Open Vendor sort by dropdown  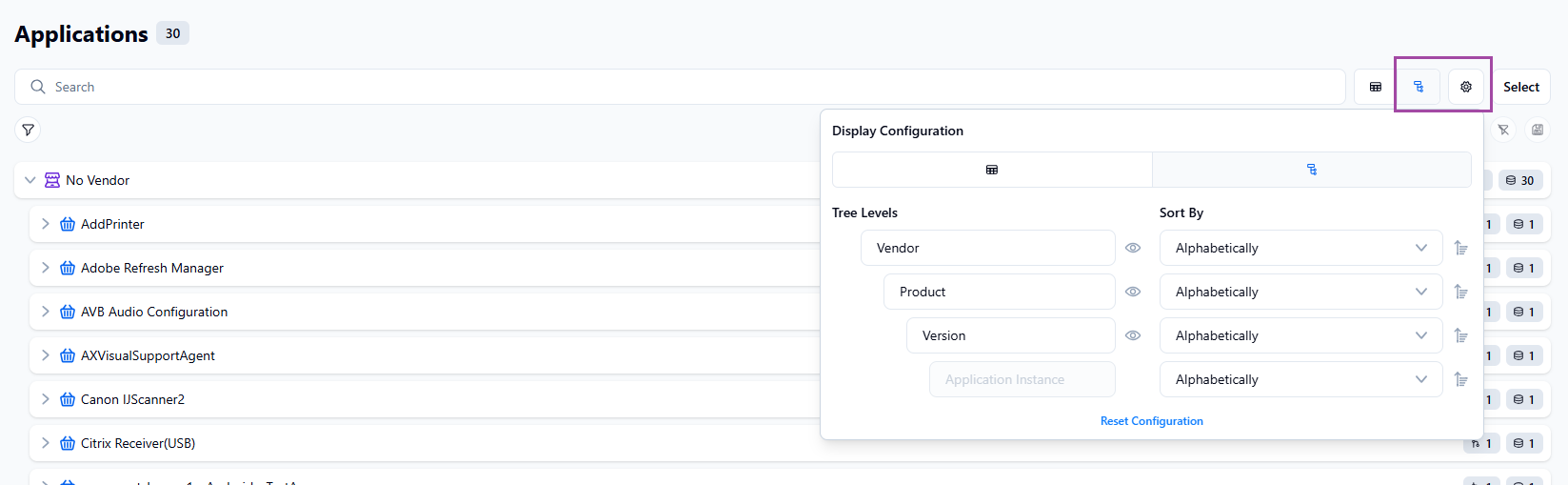point(1301,248)
